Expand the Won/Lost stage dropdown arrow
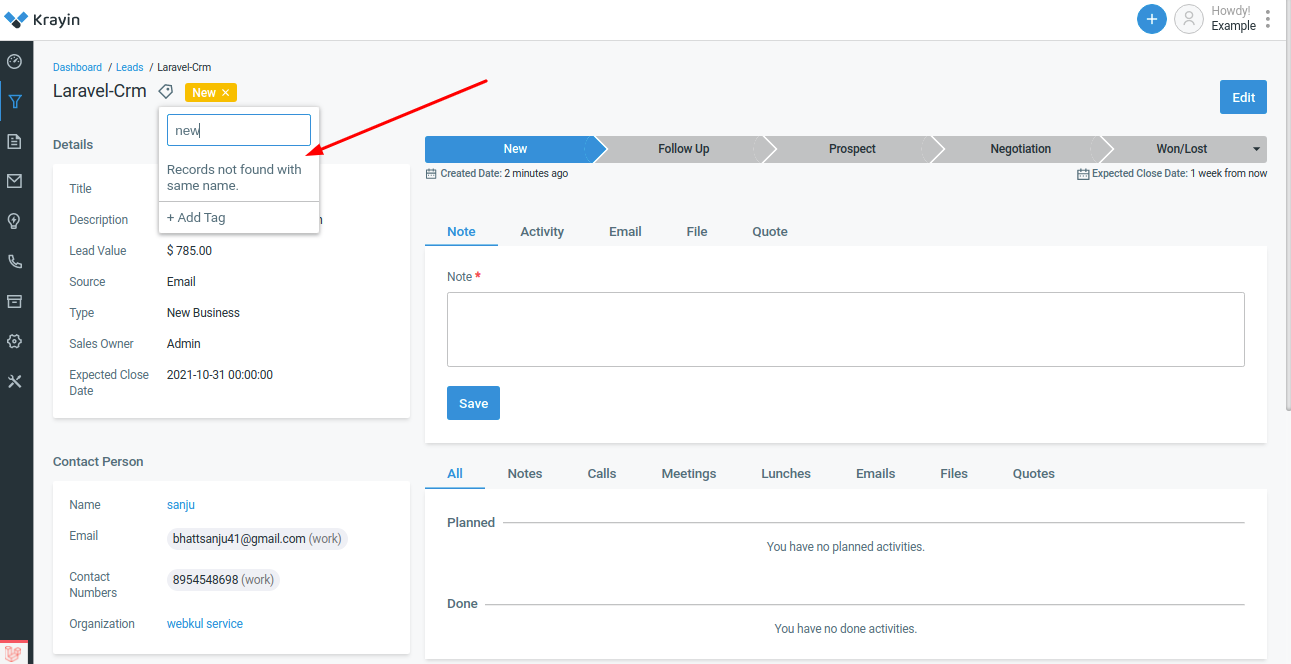Image resolution: width=1291 pixels, height=664 pixels. tap(1258, 149)
